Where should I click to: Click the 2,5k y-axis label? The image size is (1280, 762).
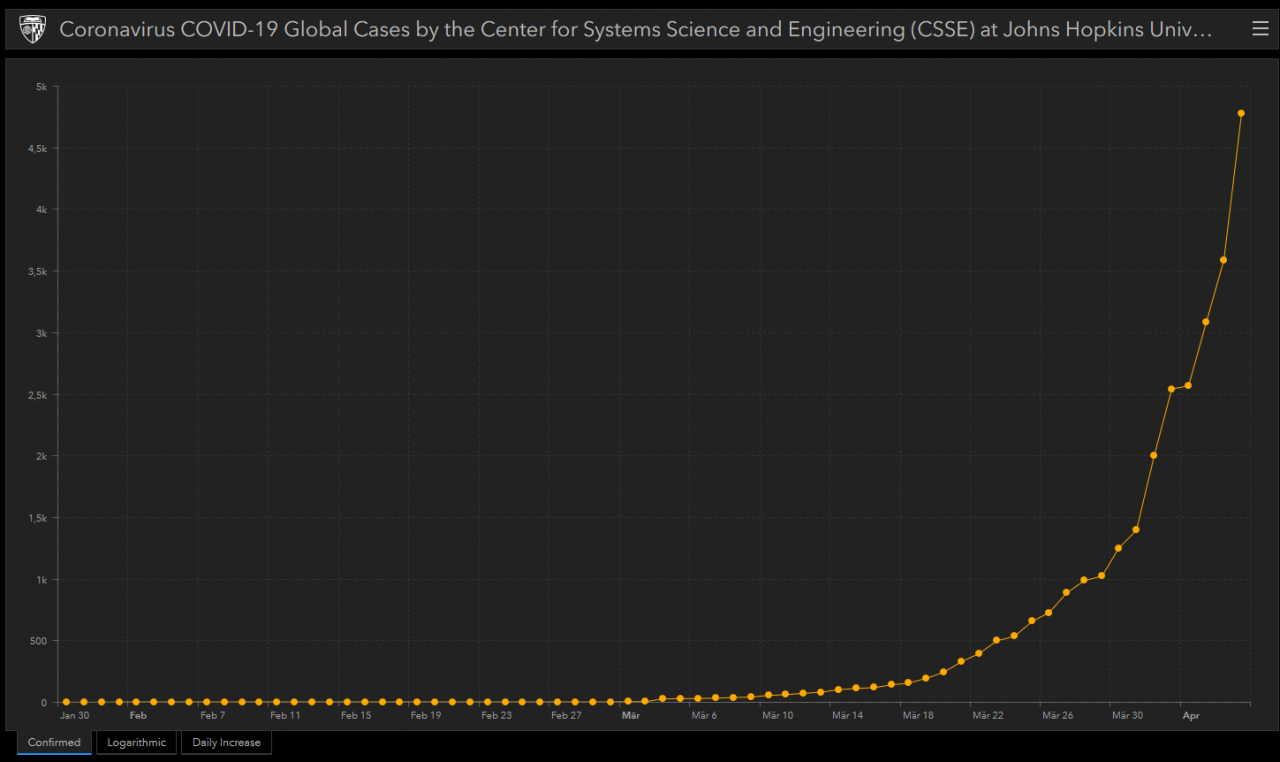pyautogui.click(x=37, y=395)
